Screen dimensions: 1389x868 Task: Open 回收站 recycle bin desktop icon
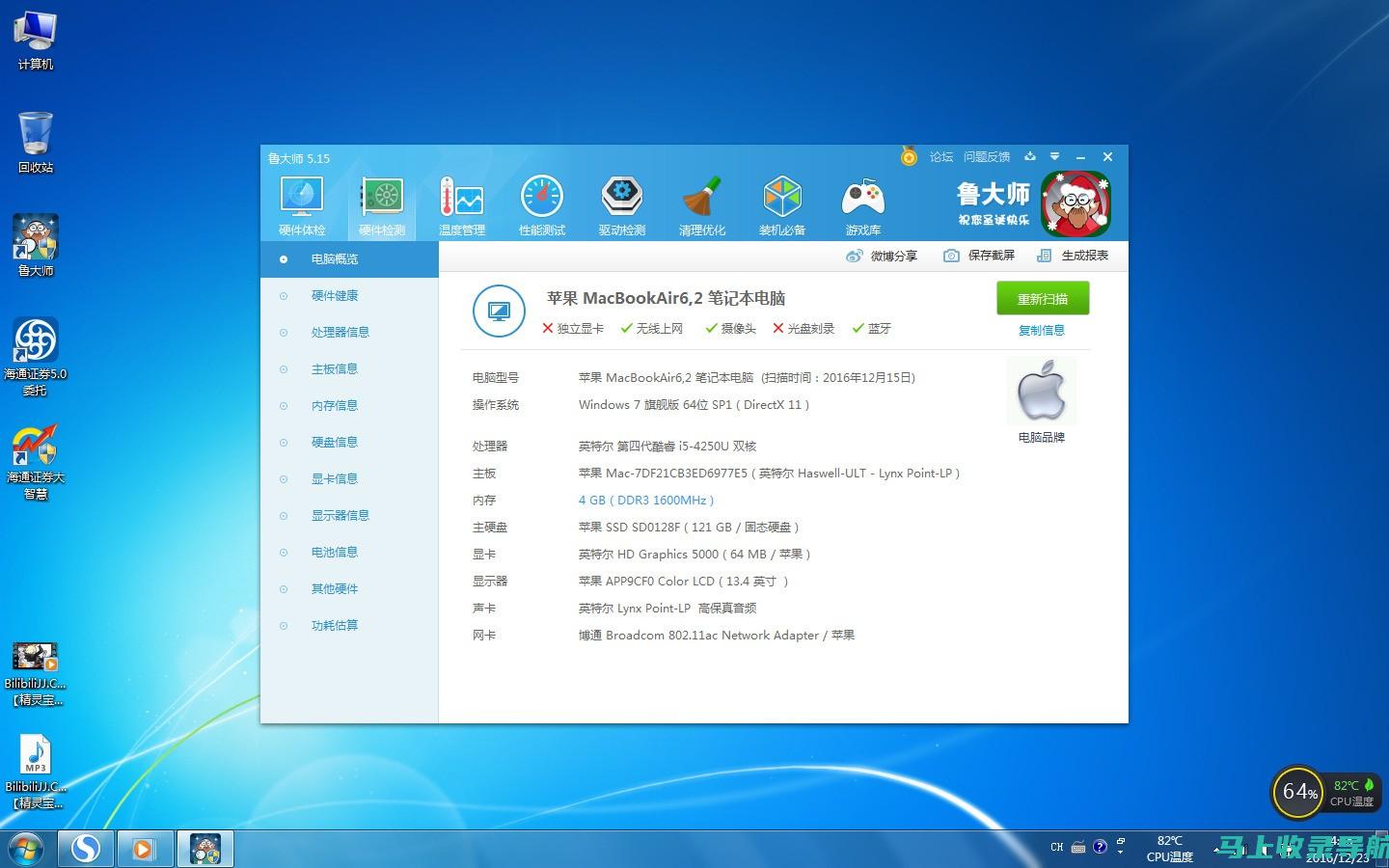(36, 143)
